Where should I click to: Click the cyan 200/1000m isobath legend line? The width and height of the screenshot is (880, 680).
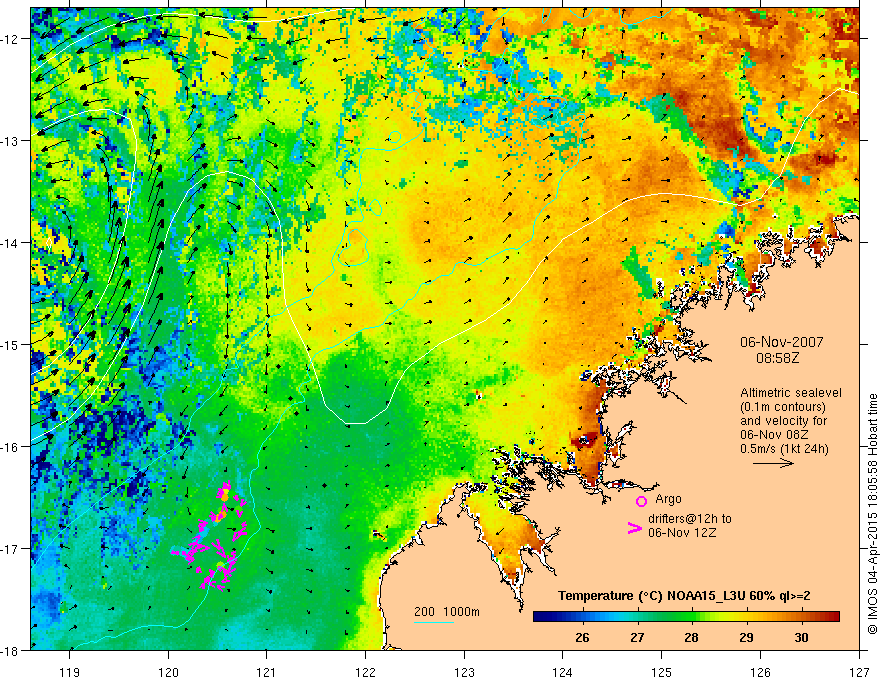tap(434, 623)
